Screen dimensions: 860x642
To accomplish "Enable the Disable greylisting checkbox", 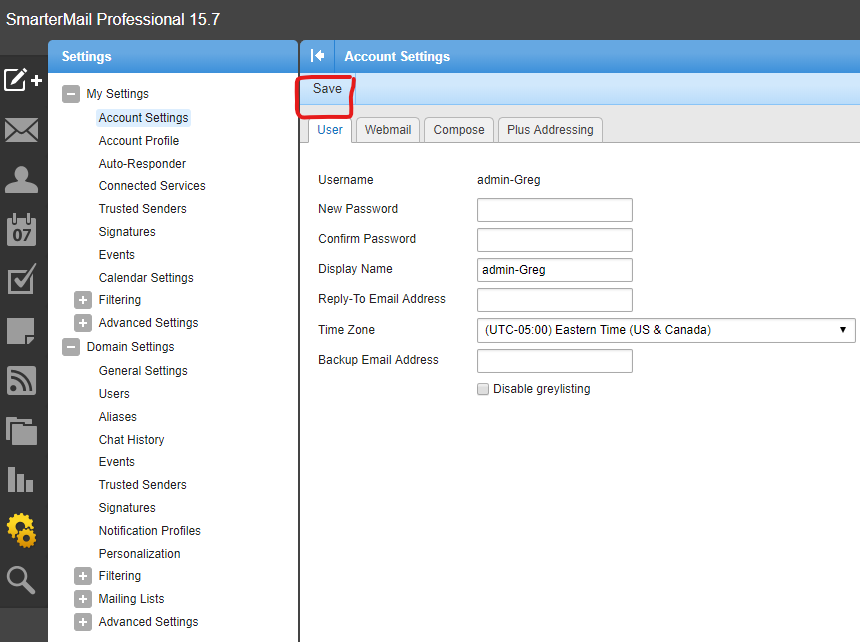I will click(x=483, y=389).
